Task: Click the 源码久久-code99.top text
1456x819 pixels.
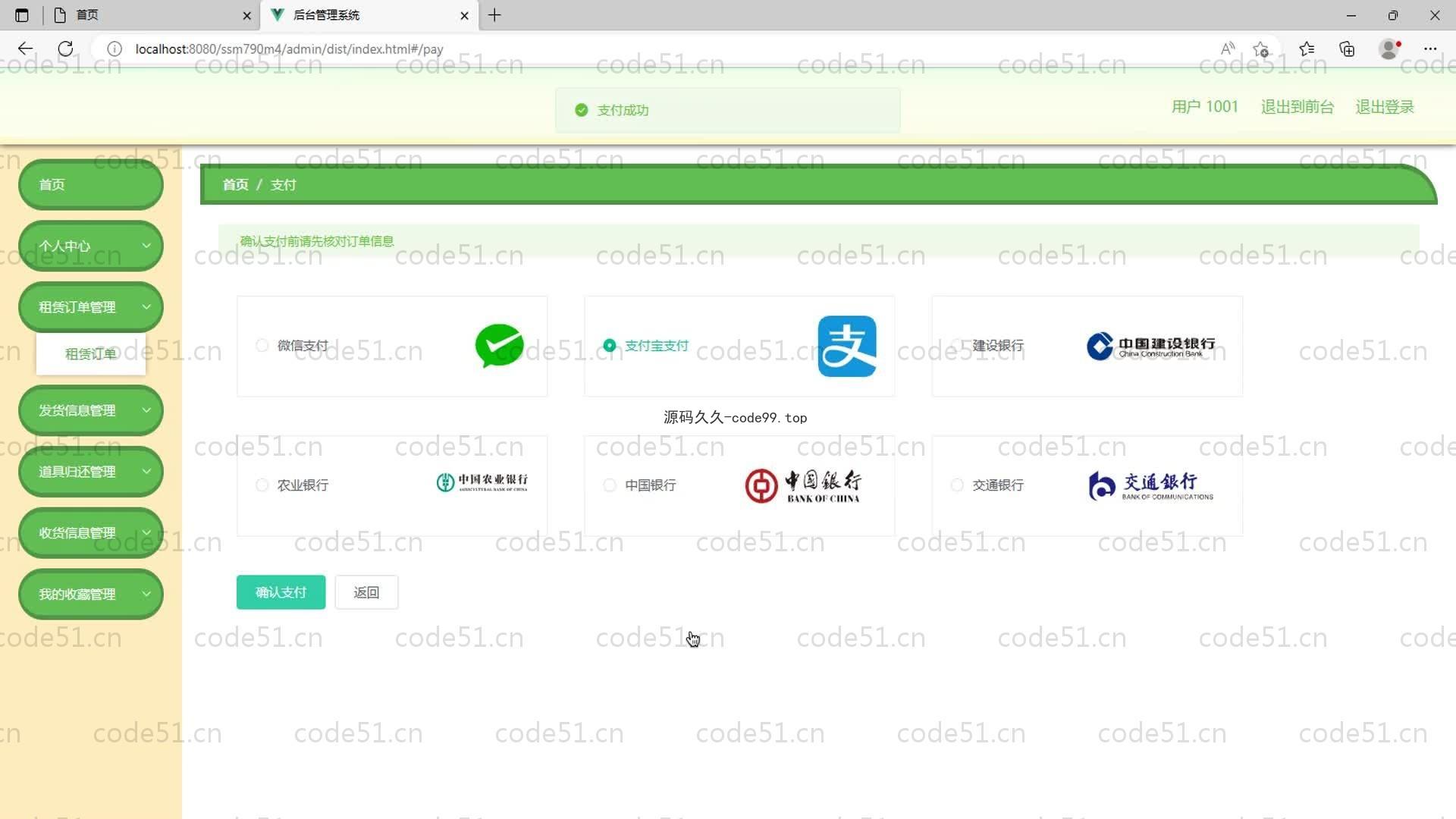Action: pyautogui.click(x=735, y=418)
